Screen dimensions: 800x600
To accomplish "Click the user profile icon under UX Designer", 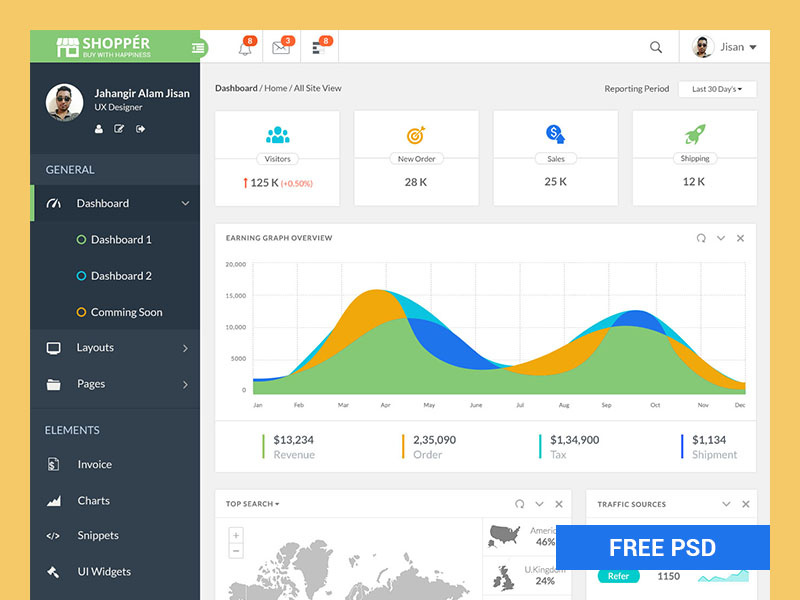I will [98, 129].
